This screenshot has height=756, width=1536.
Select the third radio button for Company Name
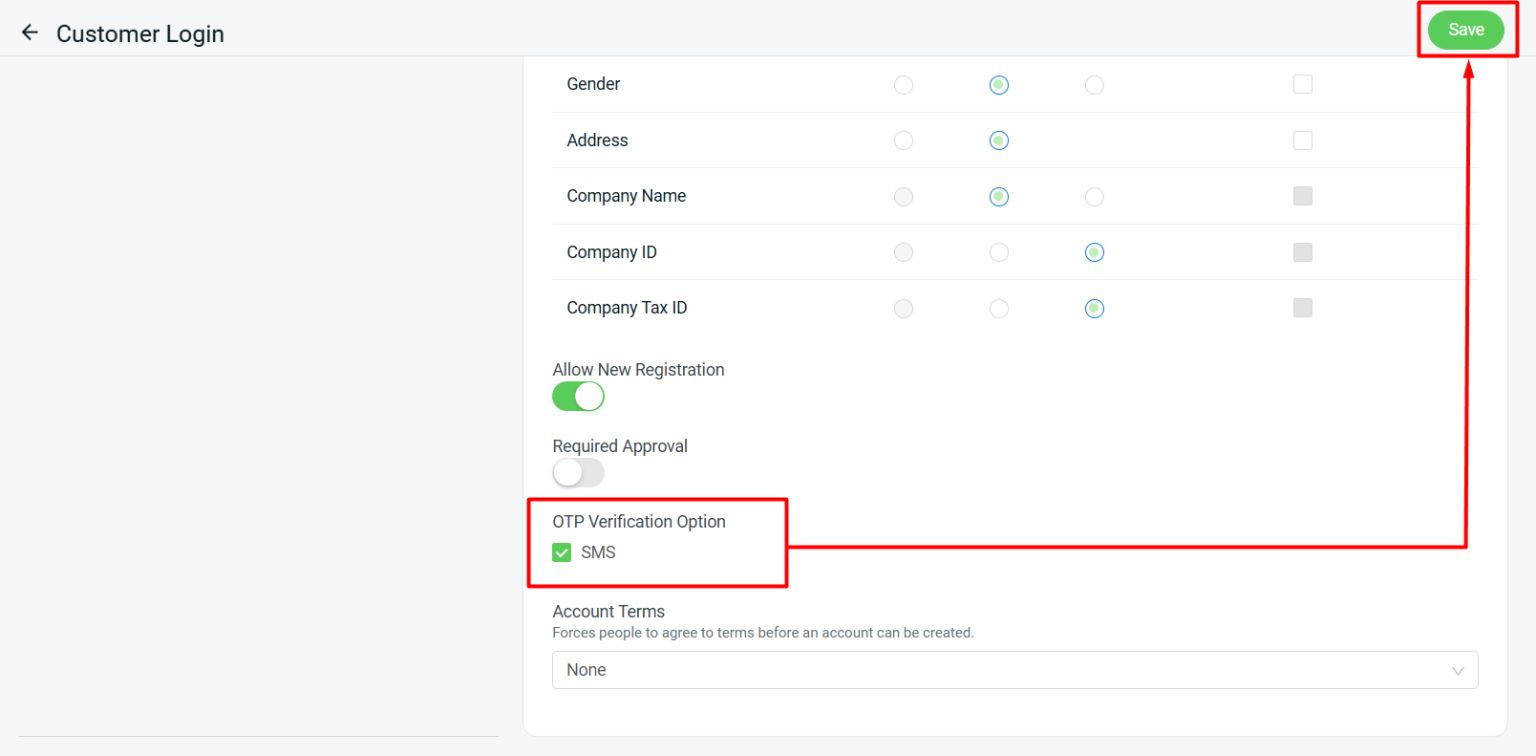pyautogui.click(x=1094, y=196)
